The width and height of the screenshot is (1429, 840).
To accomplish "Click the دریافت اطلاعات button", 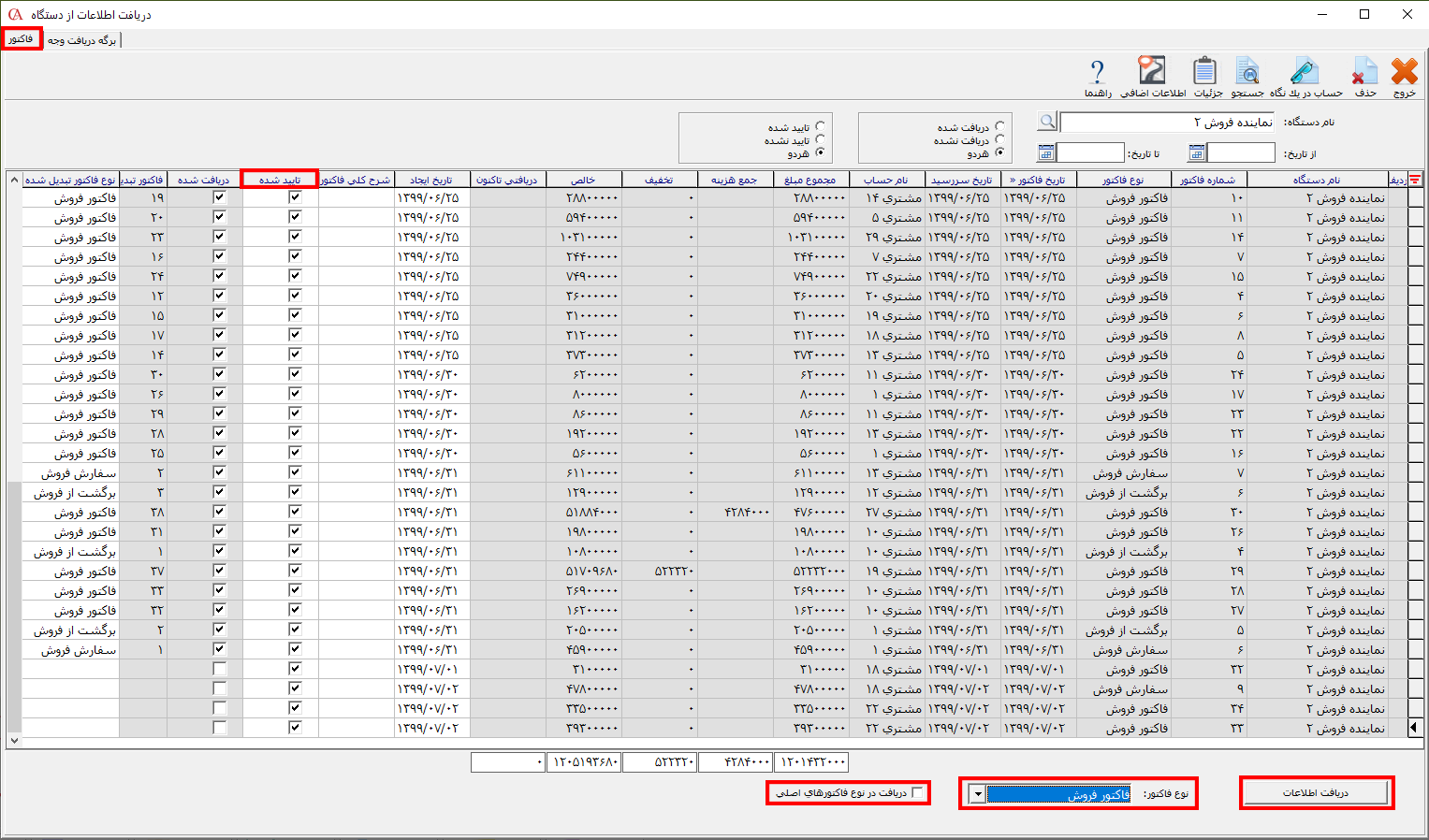I will (1315, 792).
